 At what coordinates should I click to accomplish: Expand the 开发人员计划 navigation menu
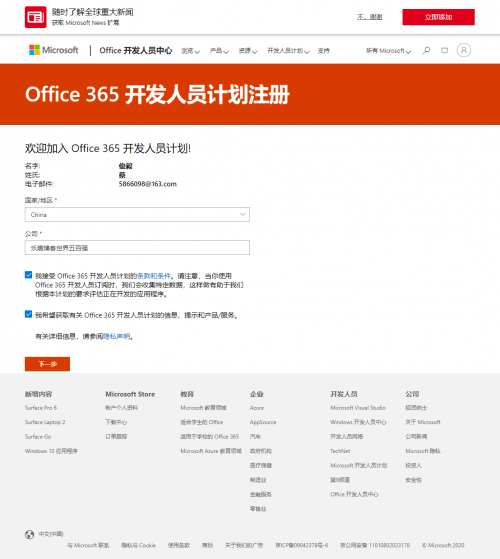pyautogui.click(x=288, y=51)
